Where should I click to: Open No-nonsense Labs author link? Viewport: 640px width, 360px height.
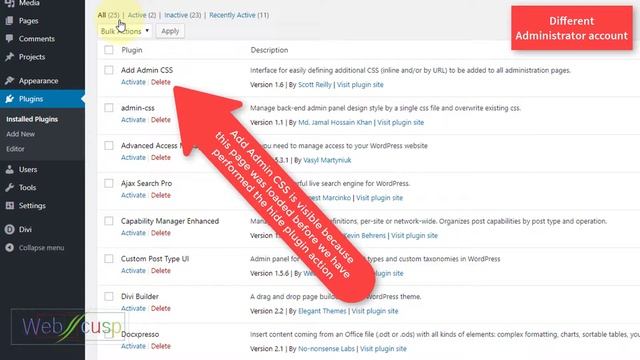[x=326, y=349]
